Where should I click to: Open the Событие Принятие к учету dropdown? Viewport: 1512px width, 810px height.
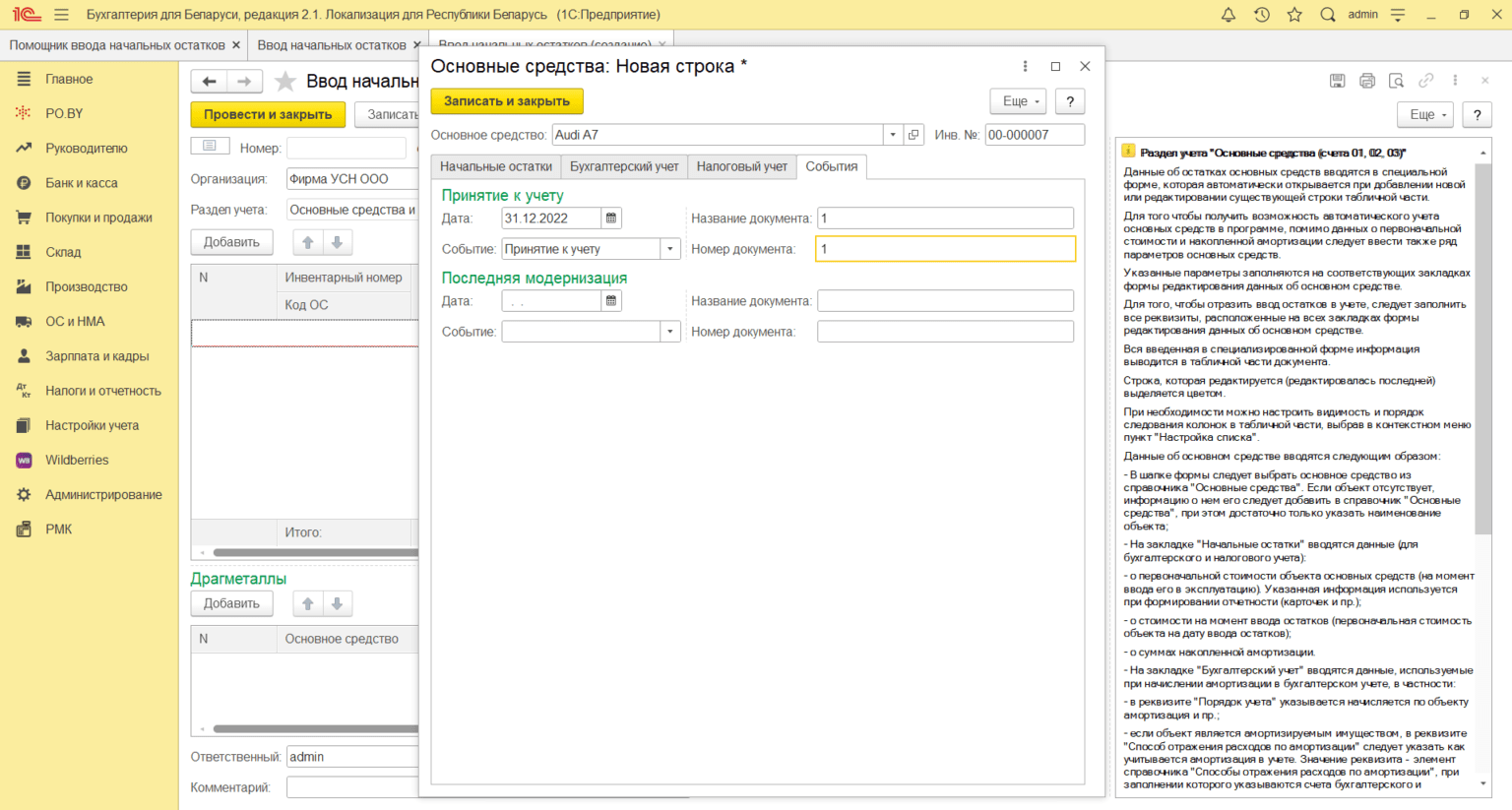coord(670,249)
